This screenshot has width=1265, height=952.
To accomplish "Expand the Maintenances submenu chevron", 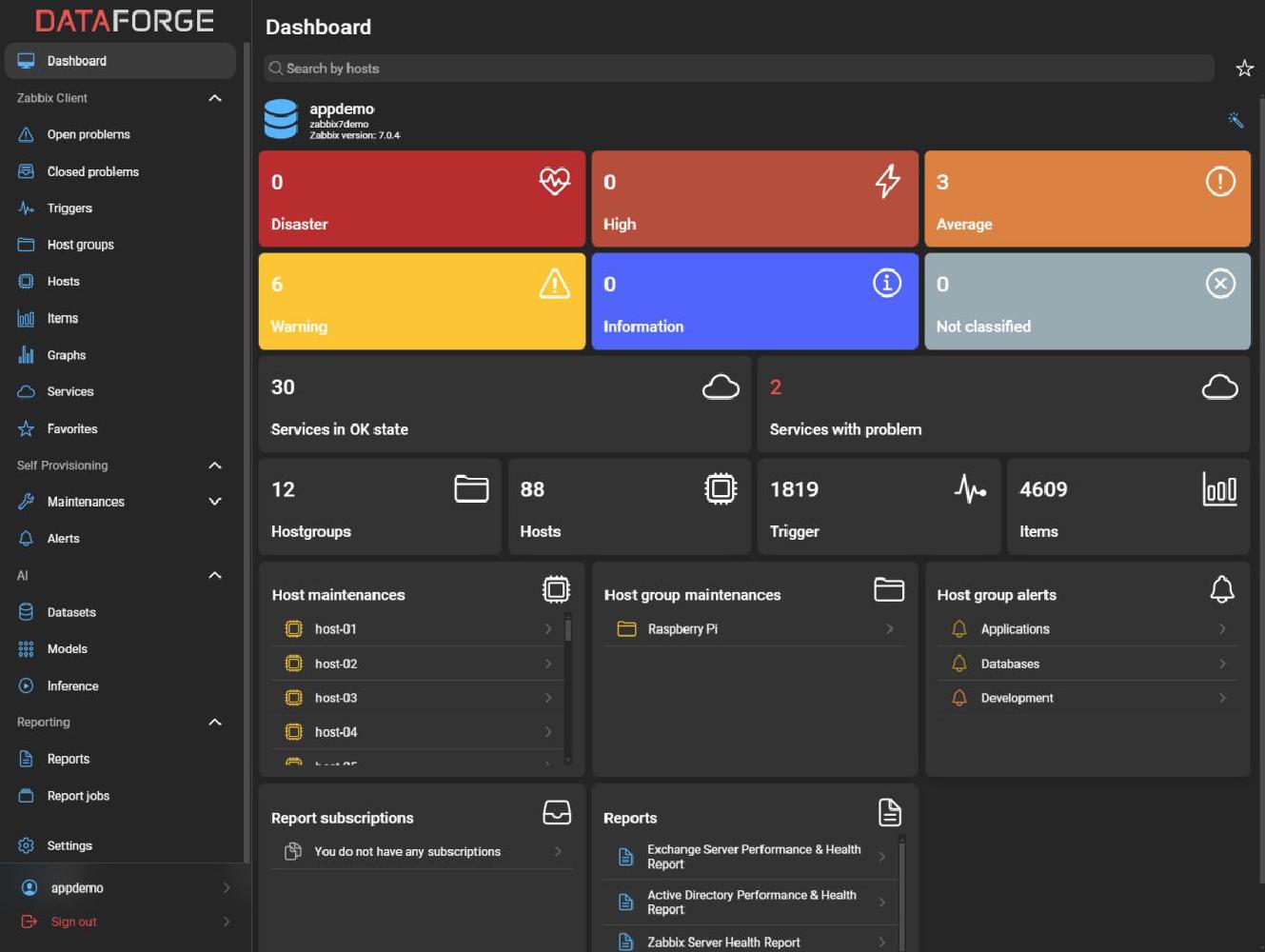I will tap(215, 502).
